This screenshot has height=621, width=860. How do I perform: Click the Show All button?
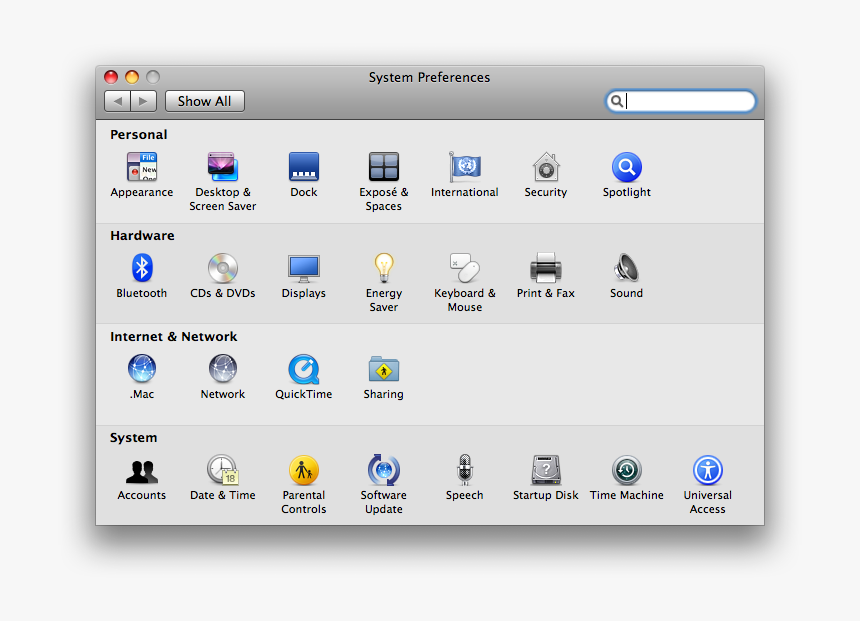tap(205, 101)
